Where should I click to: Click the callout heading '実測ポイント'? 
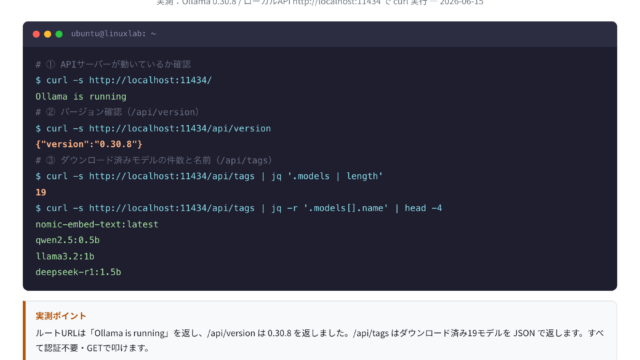(61, 316)
